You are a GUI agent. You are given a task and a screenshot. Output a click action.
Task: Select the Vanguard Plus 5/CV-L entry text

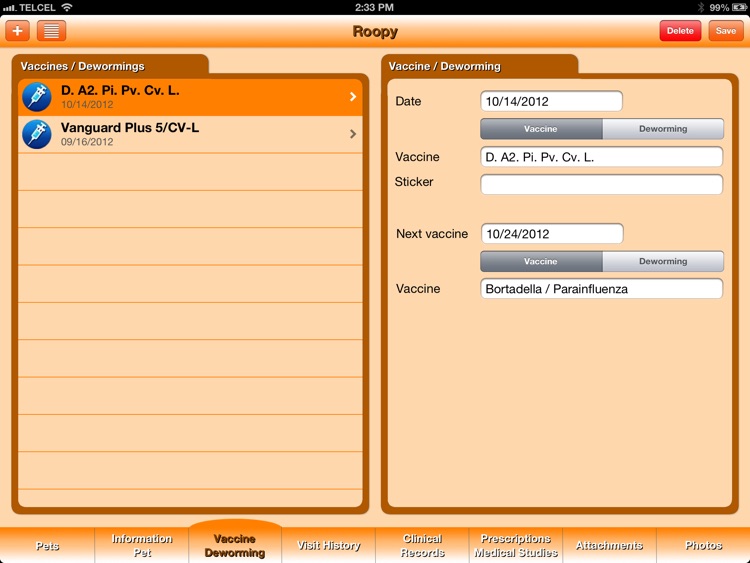pos(130,128)
